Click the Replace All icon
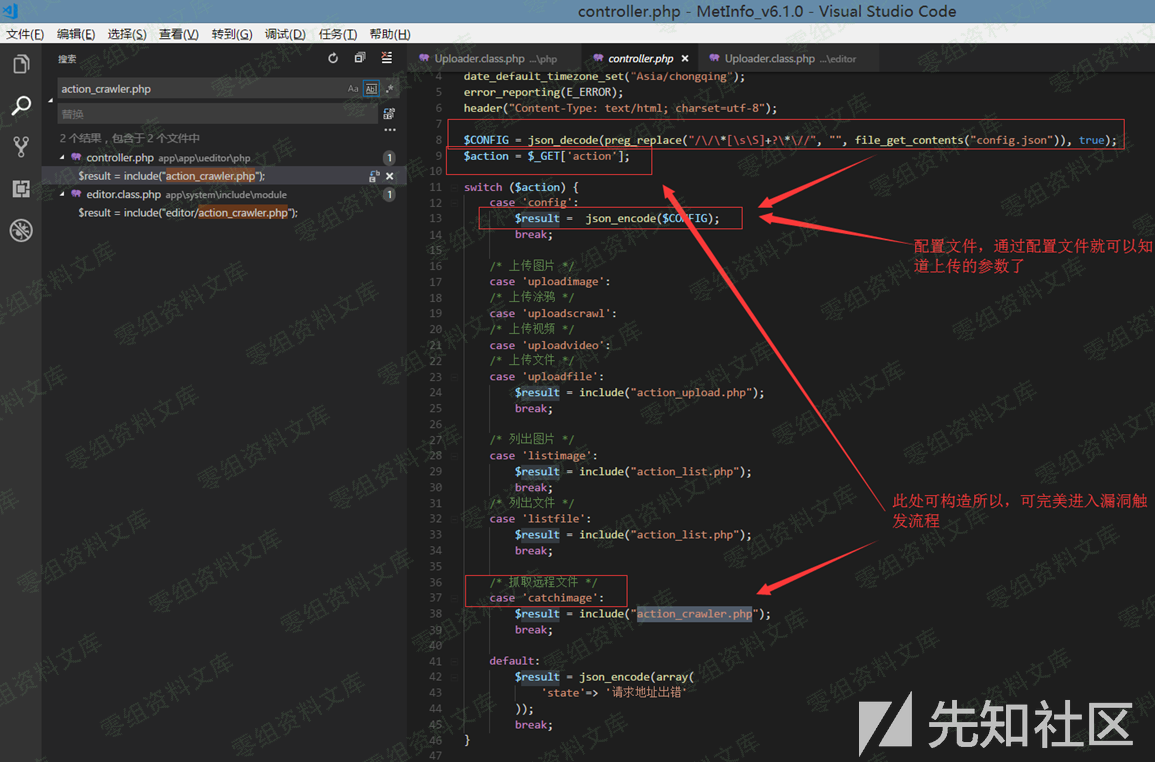 (x=389, y=114)
